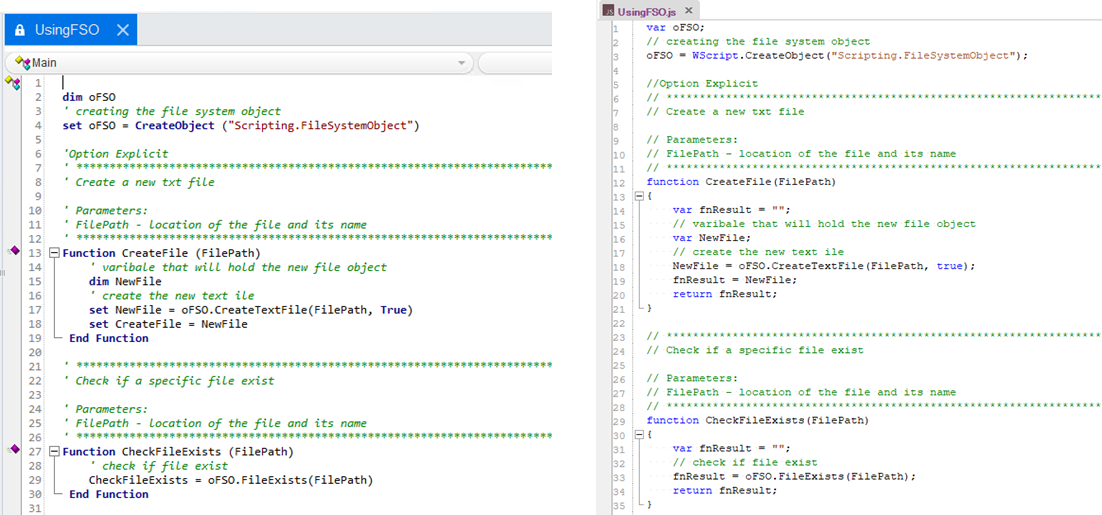Click the Main routine icon in the combo box
The height and width of the screenshot is (515, 1102).
pyautogui.click(x=19, y=63)
